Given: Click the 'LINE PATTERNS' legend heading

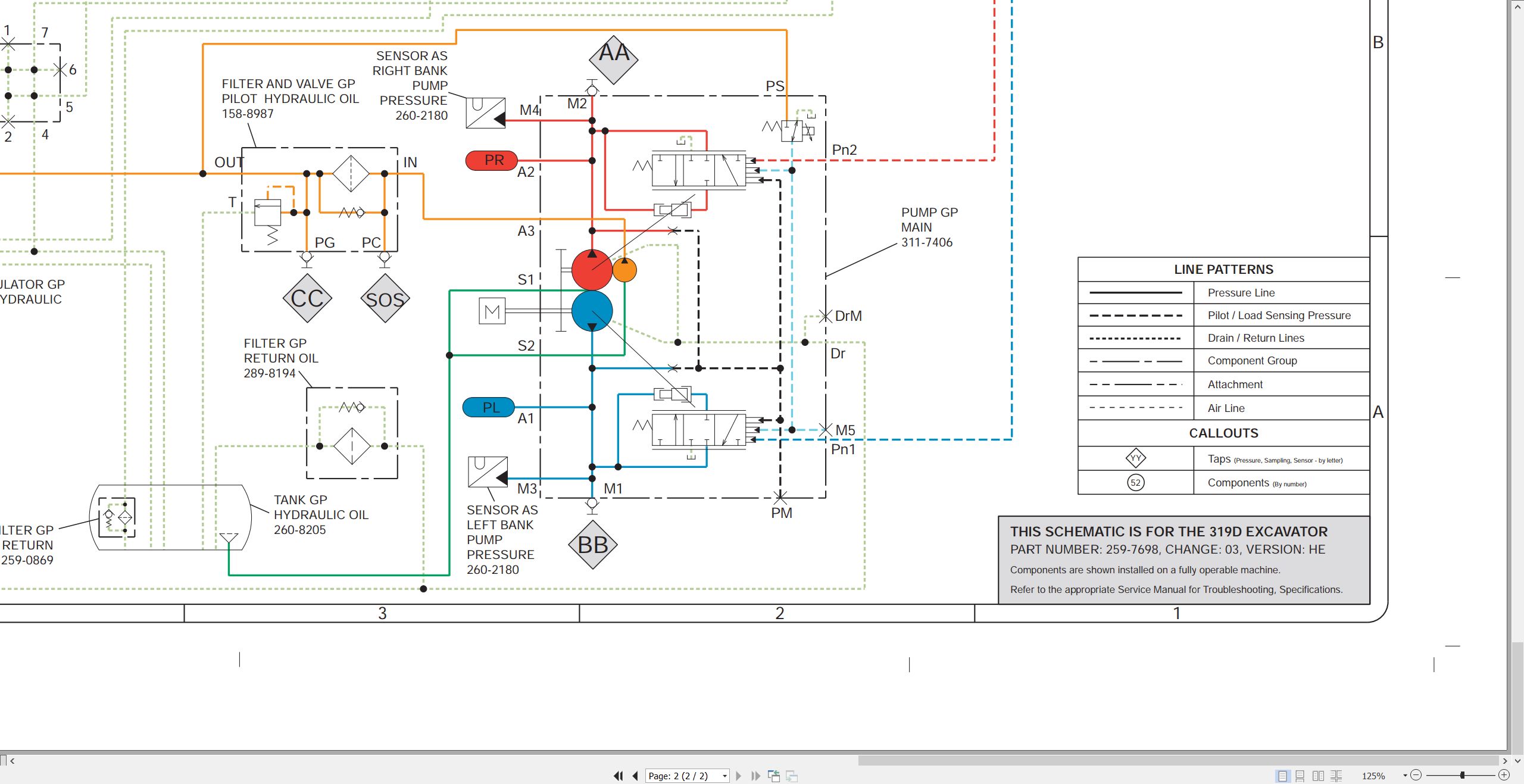Looking at the screenshot, I should click(x=1223, y=270).
